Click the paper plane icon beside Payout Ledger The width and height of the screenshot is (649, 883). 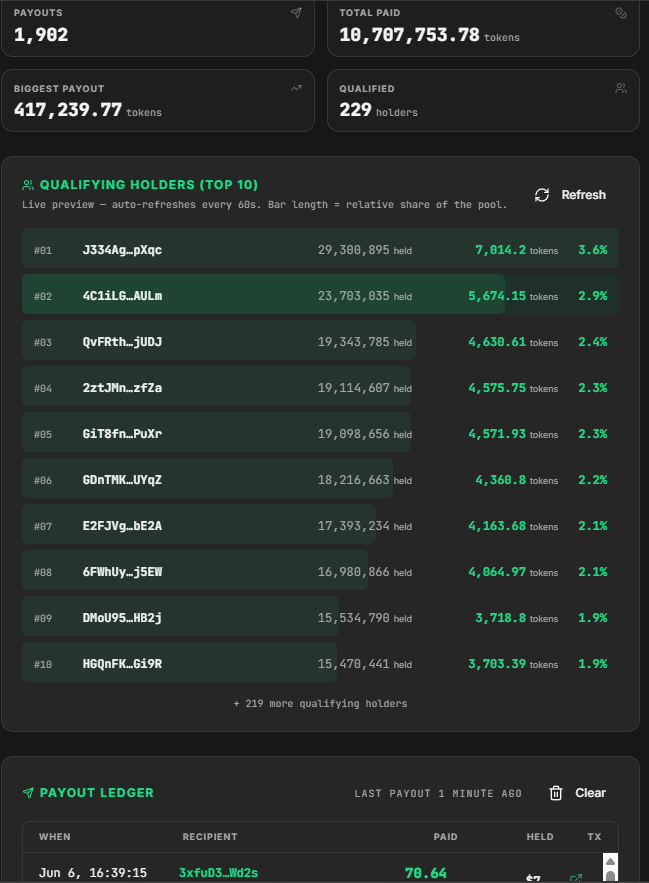point(28,793)
